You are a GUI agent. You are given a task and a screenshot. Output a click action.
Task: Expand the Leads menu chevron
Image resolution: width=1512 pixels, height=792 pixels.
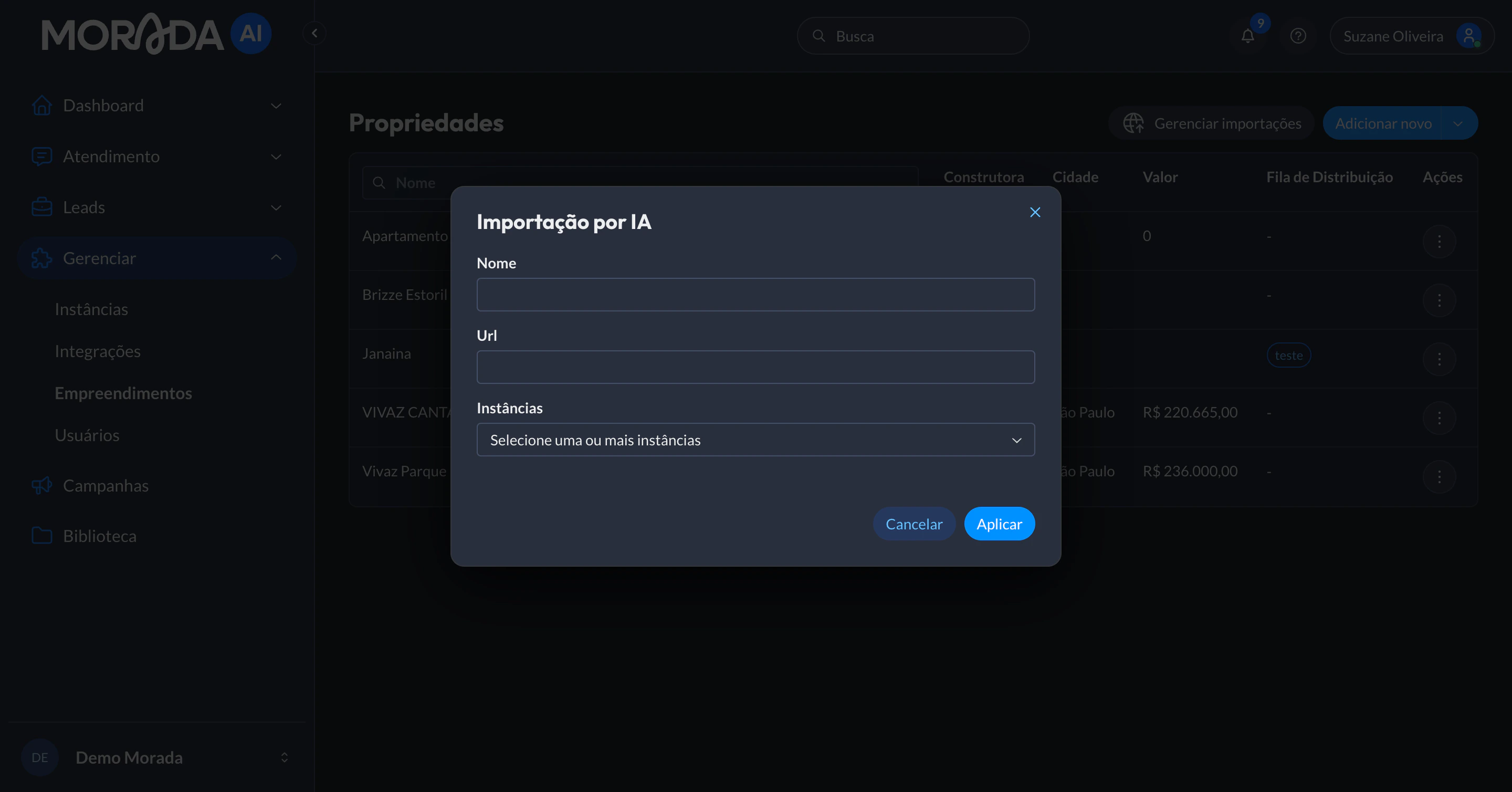tap(276, 208)
